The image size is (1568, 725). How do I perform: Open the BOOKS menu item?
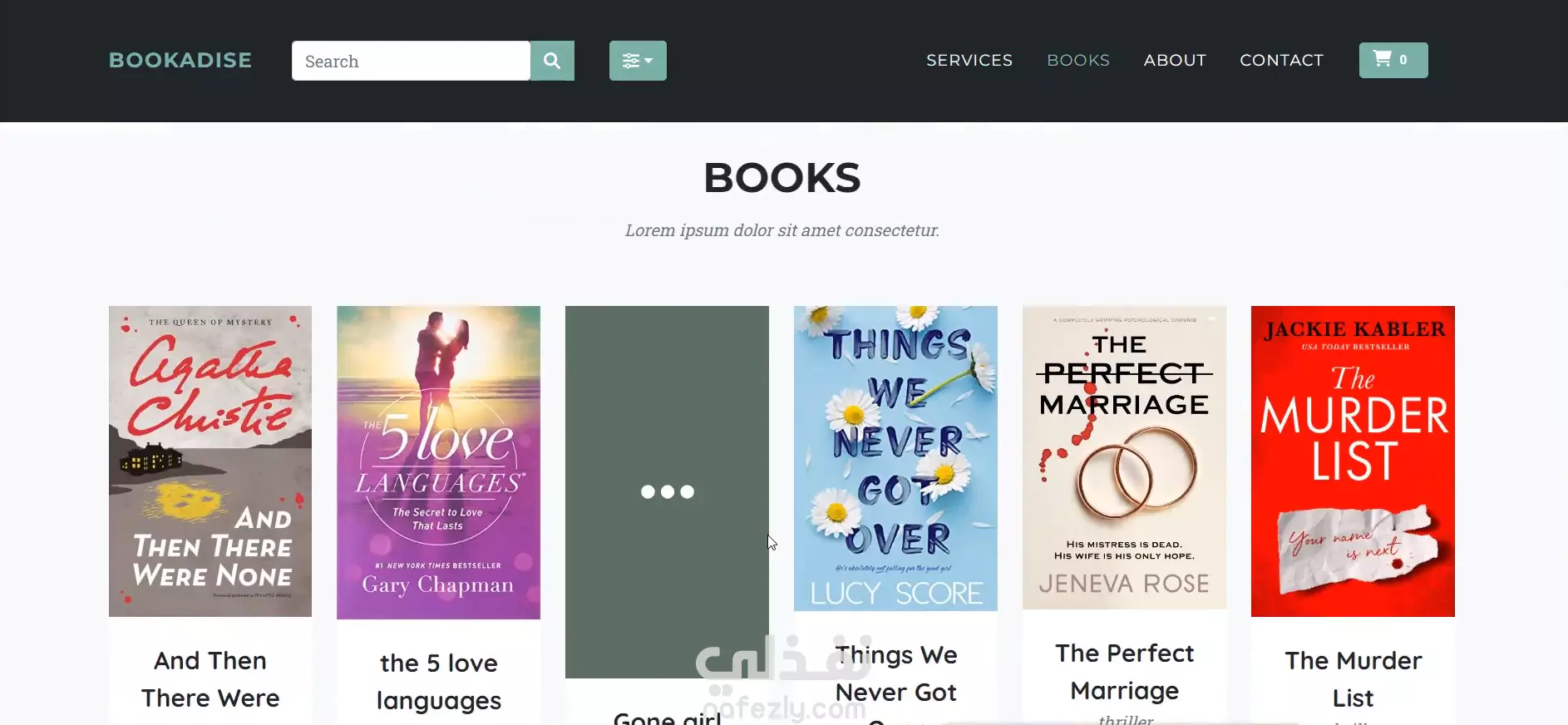(1078, 60)
